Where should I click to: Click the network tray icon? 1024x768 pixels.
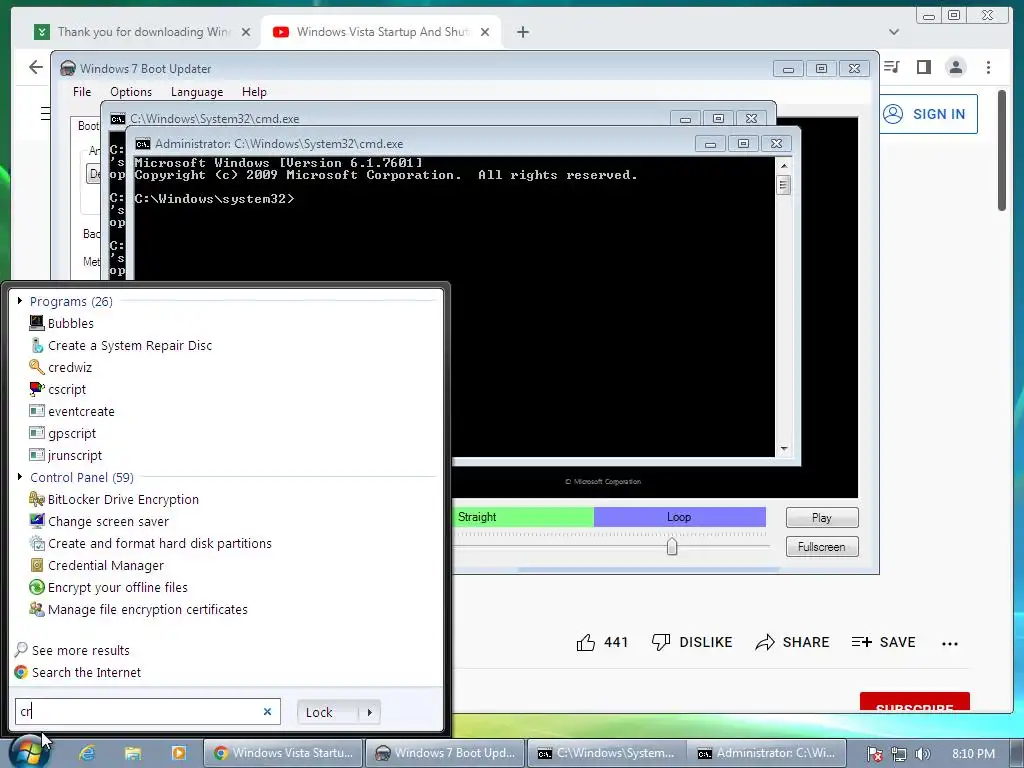point(899,754)
